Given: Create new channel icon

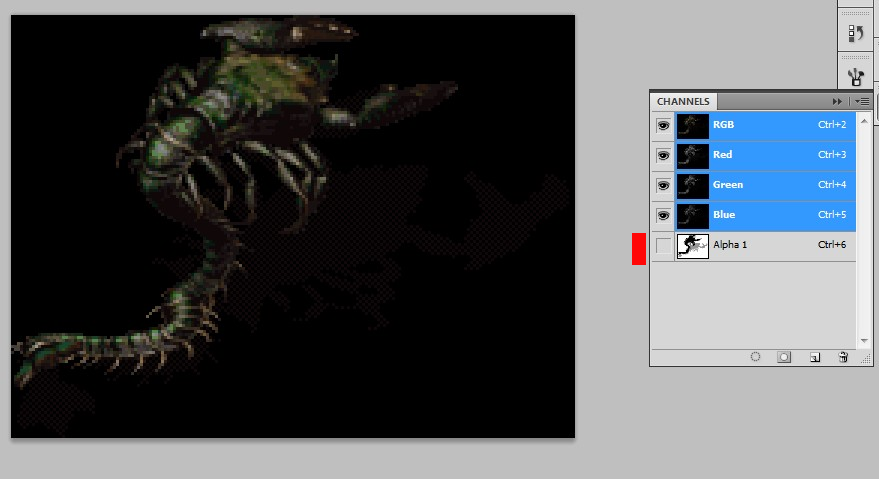Looking at the screenshot, I should pos(815,357).
